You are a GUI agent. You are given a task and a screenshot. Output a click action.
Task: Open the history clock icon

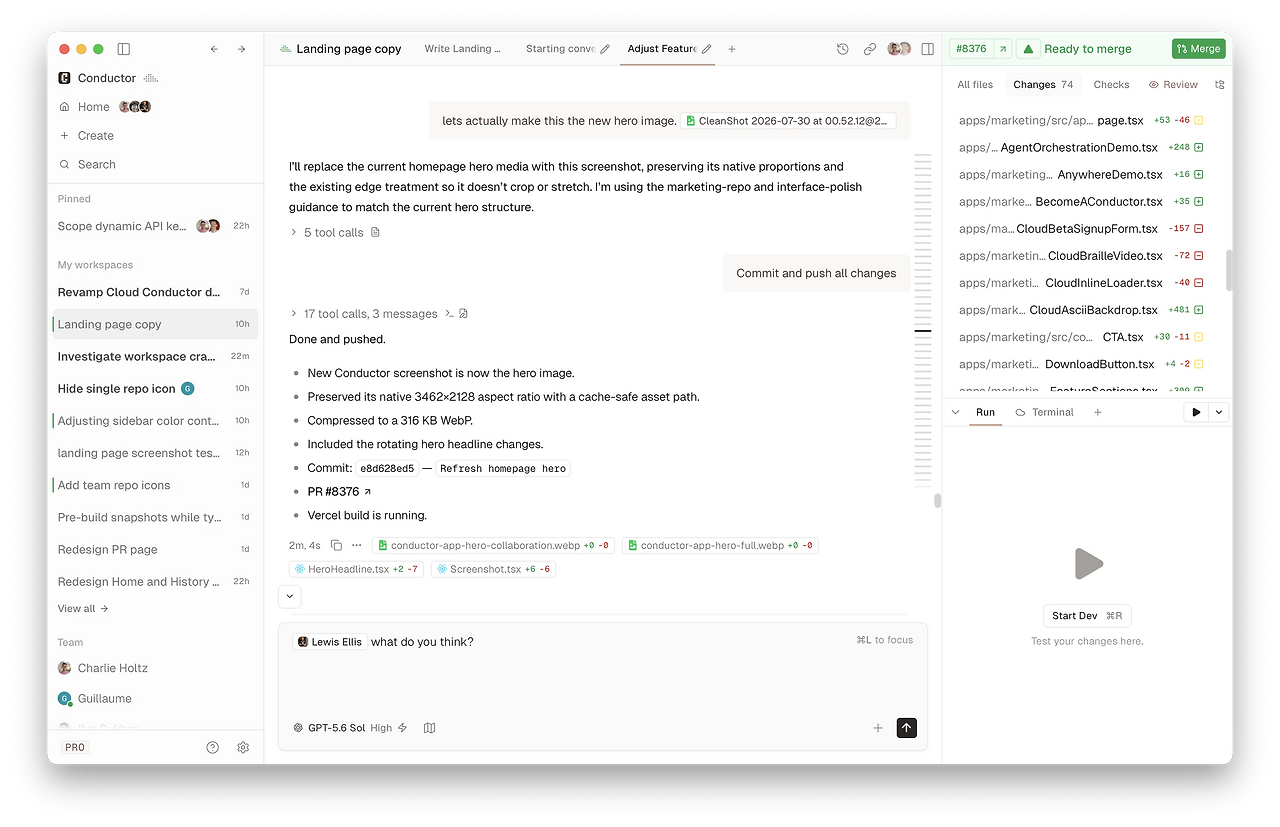pyautogui.click(x=843, y=49)
